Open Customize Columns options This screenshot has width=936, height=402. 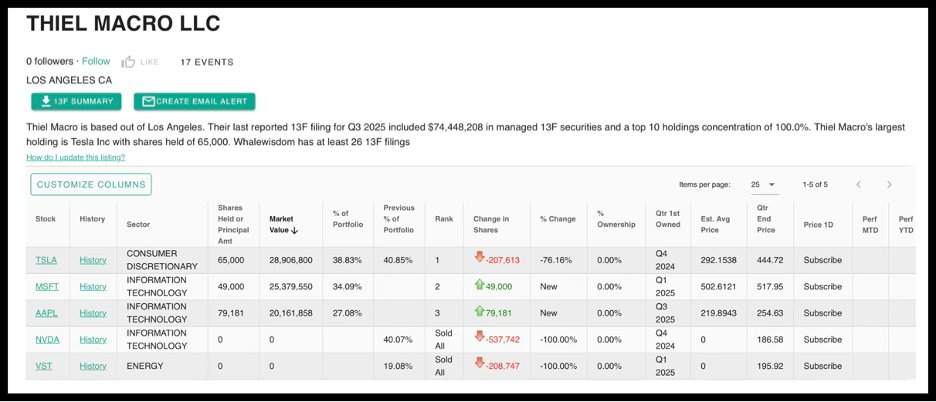point(91,184)
